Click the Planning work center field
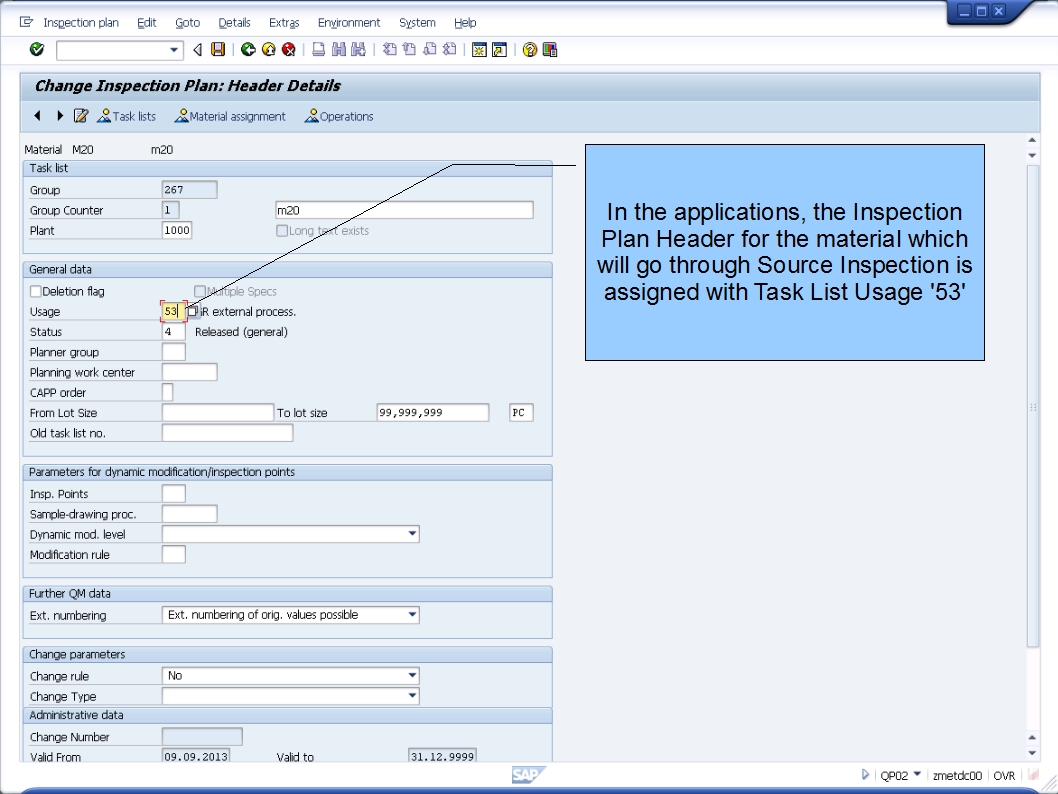1058x794 pixels. click(190, 372)
